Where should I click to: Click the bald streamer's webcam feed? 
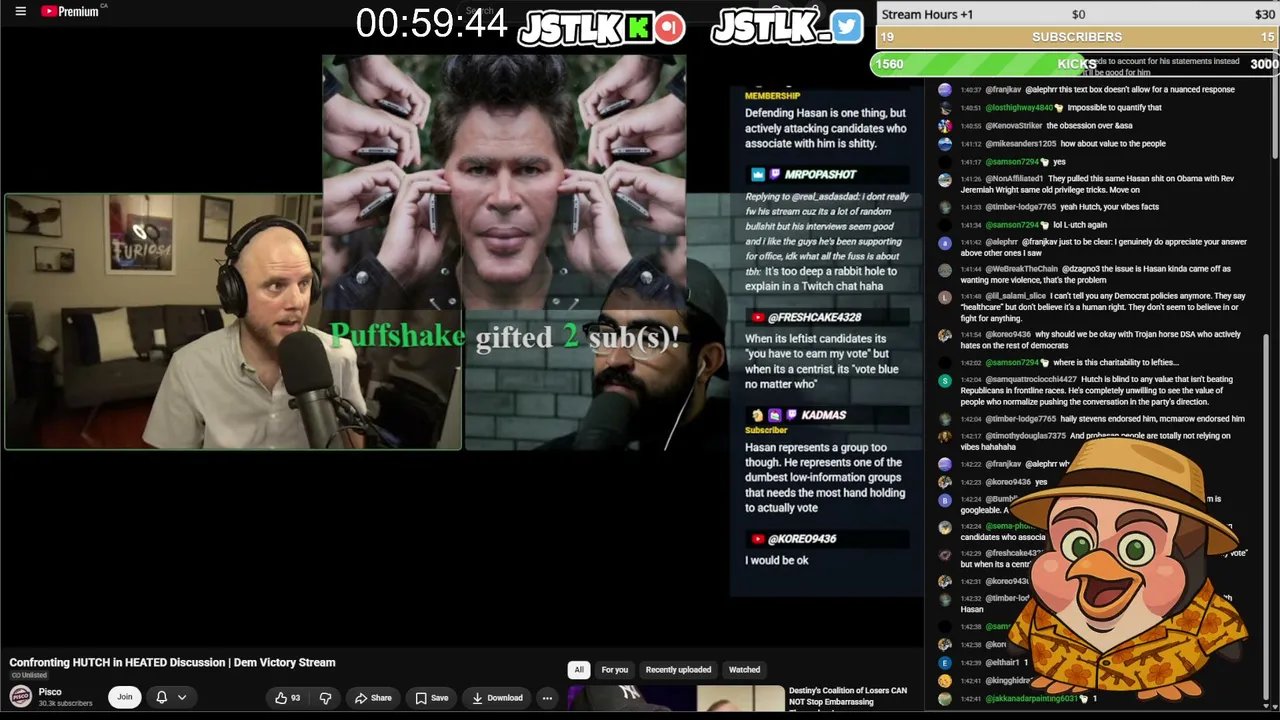234,322
